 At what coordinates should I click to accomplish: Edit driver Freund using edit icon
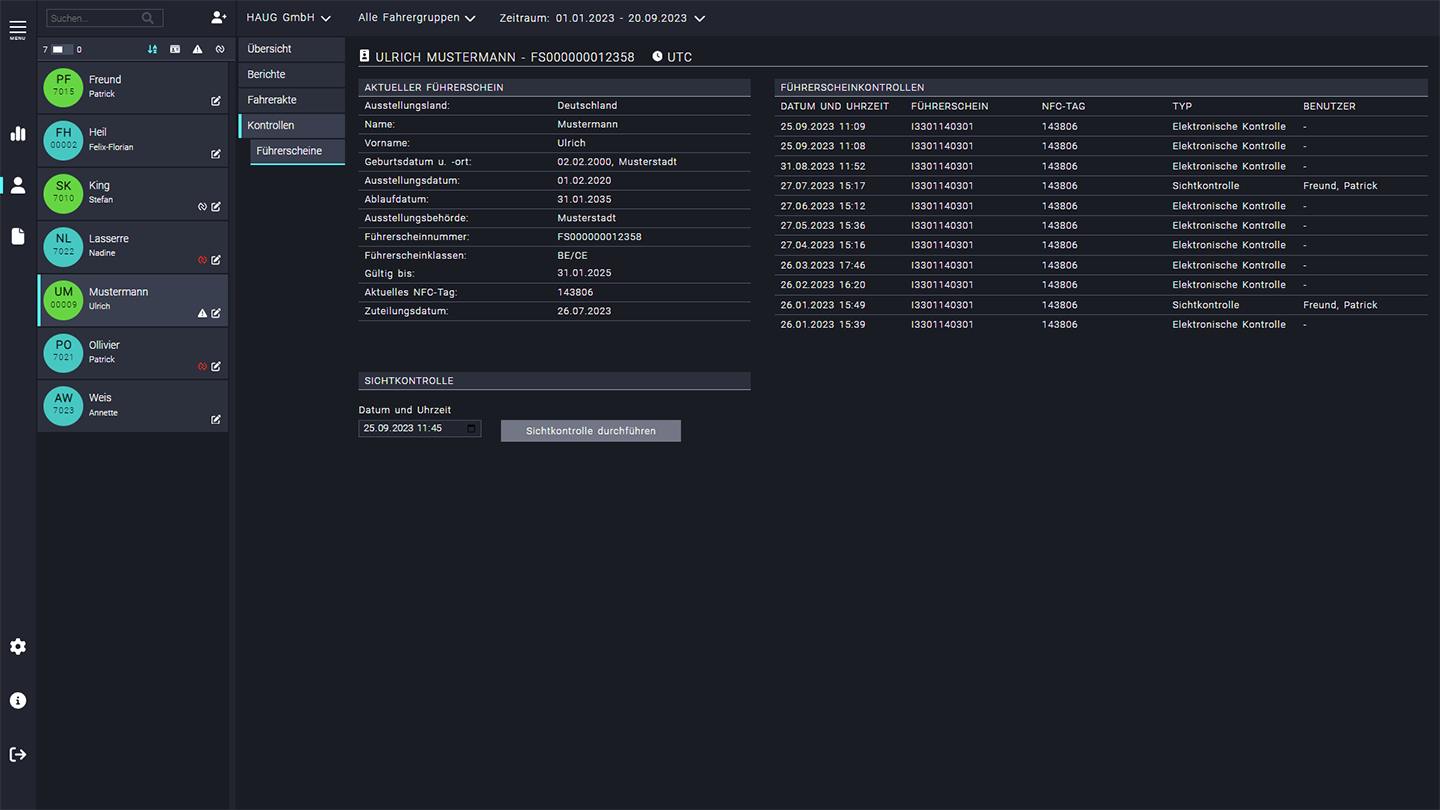pyautogui.click(x=216, y=101)
